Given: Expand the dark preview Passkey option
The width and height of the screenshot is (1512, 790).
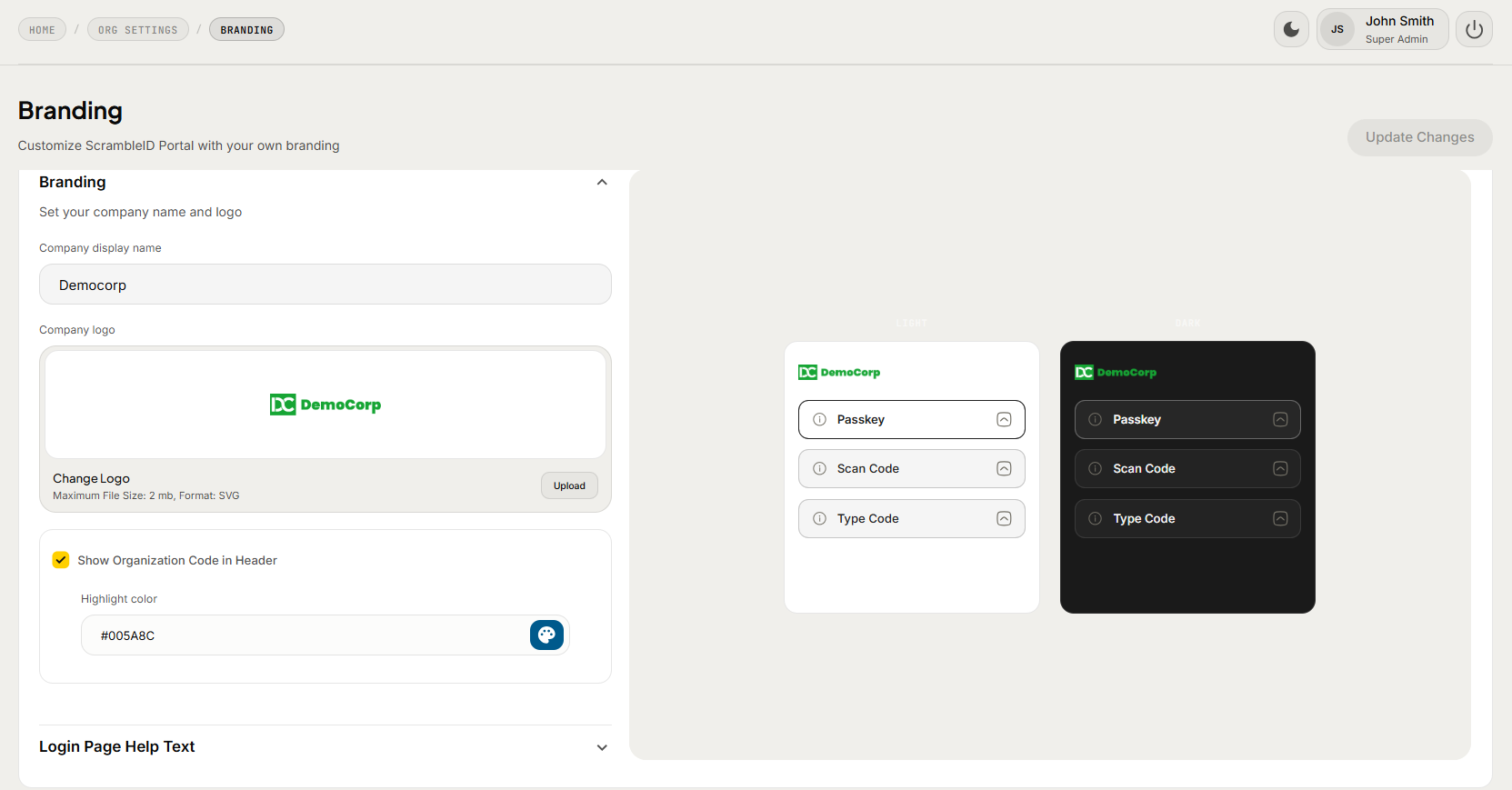Looking at the screenshot, I should (x=1280, y=419).
